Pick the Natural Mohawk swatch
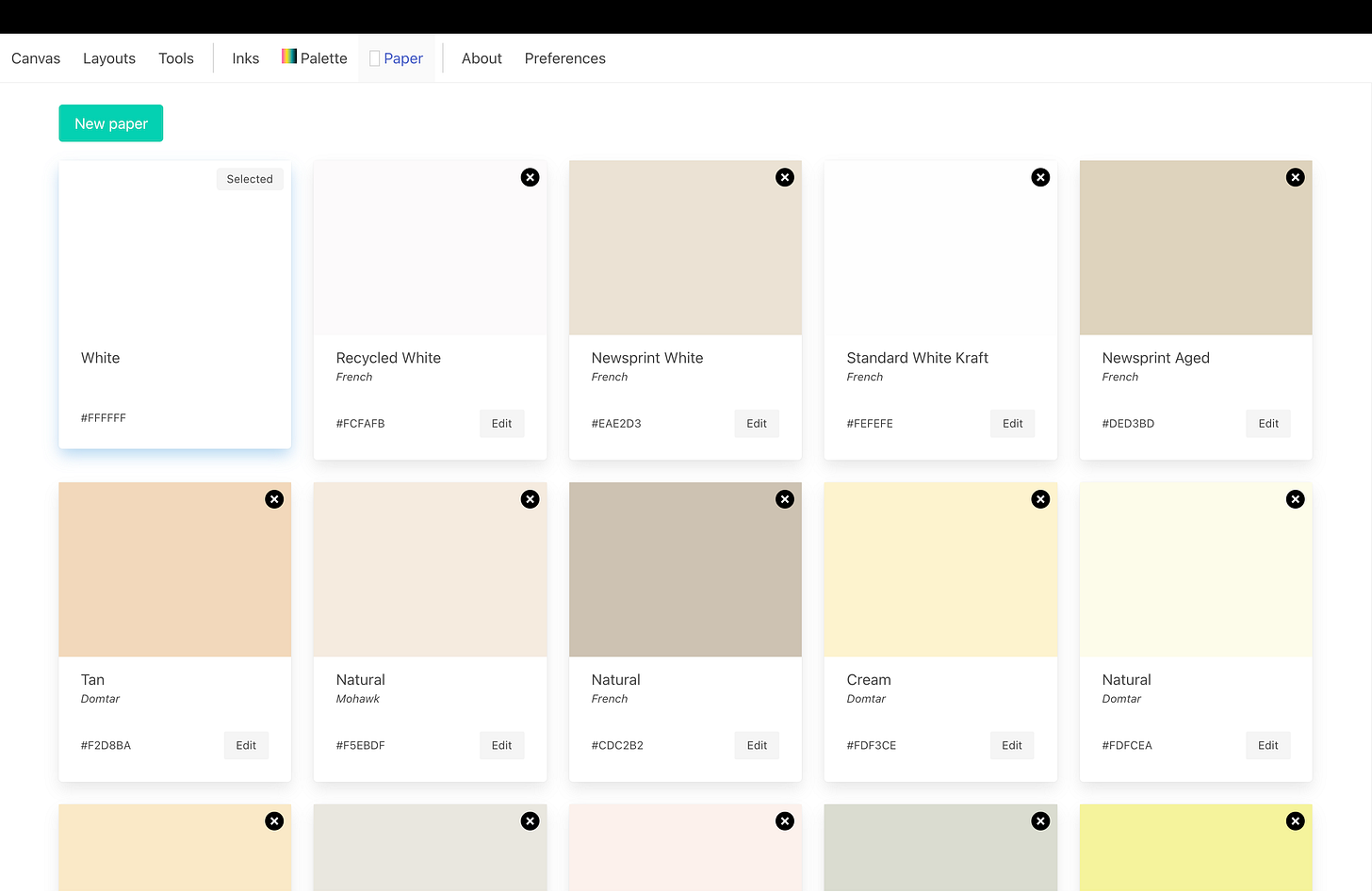1372x892 pixels. click(x=430, y=570)
